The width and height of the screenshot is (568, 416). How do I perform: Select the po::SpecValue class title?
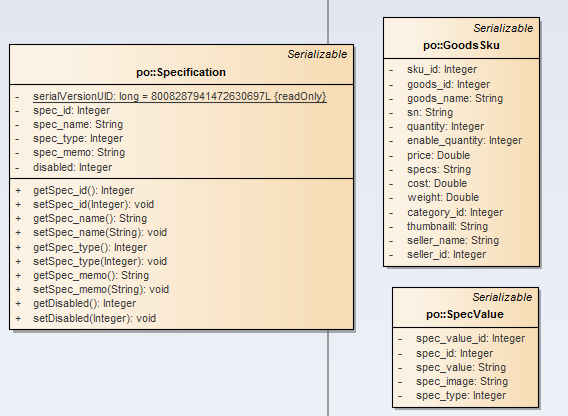[x=465, y=314]
